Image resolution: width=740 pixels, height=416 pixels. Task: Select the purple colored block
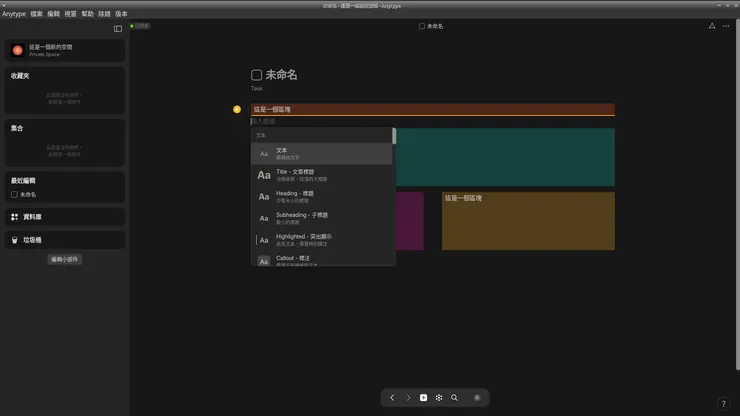[x=410, y=221]
